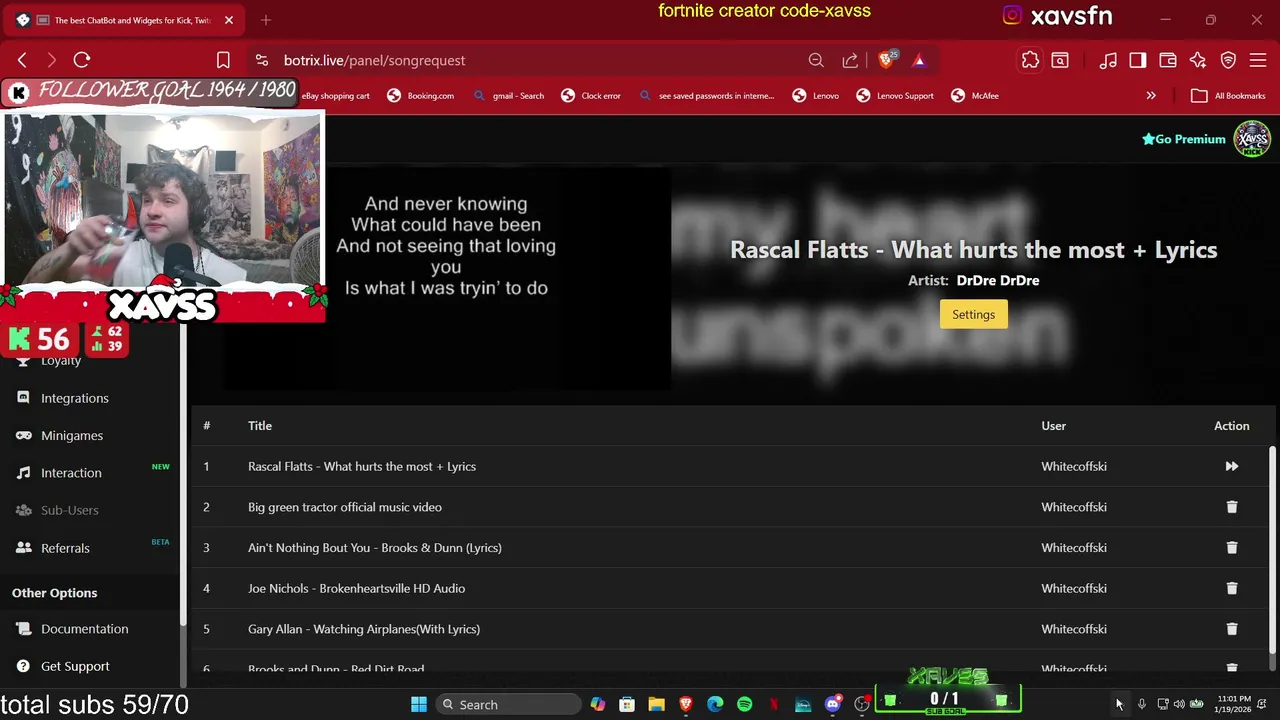Click the Go Premium link
This screenshot has height=720, width=1280.
pos(1184,139)
